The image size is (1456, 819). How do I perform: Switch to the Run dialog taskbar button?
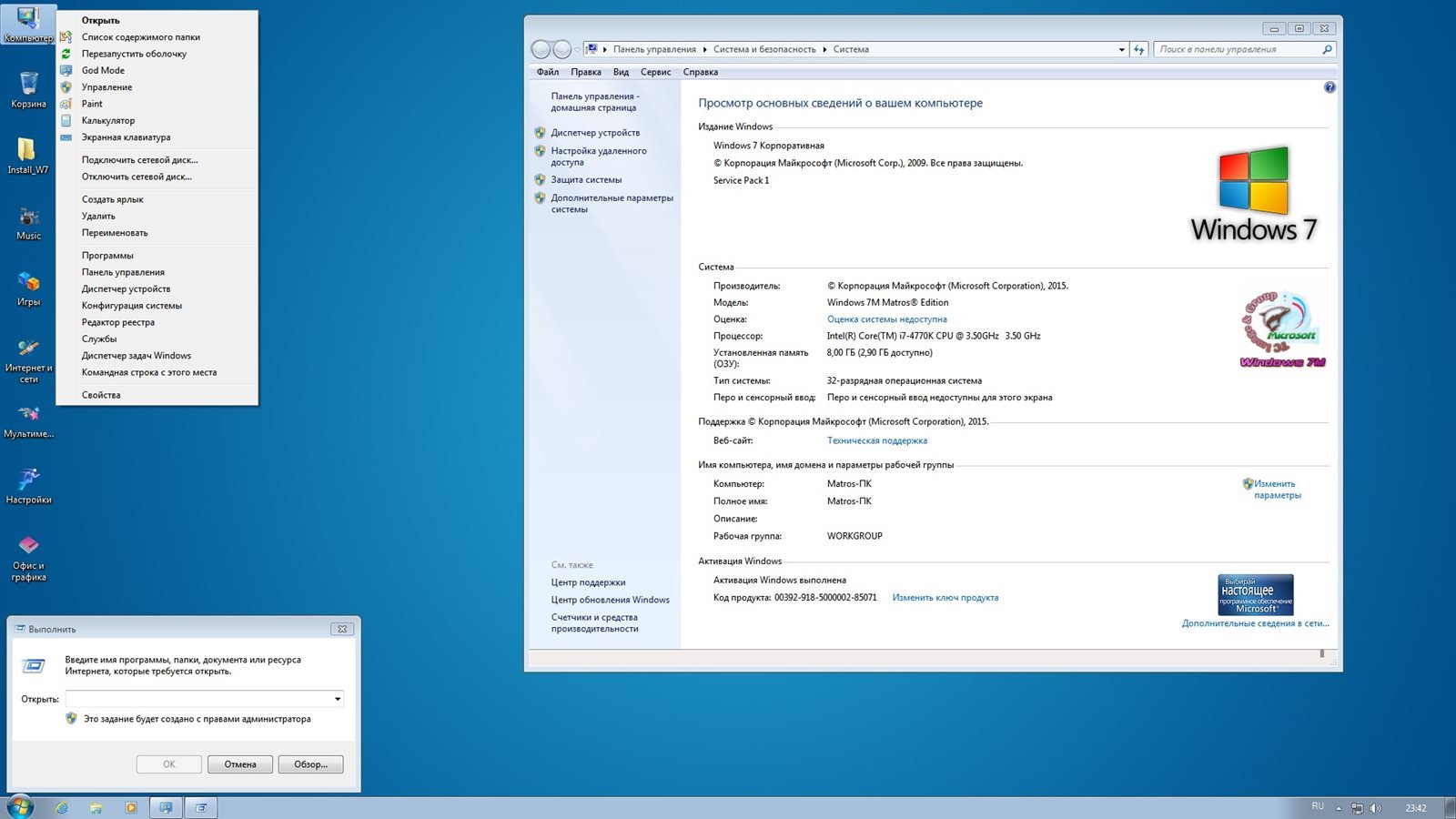pos(201,807)
